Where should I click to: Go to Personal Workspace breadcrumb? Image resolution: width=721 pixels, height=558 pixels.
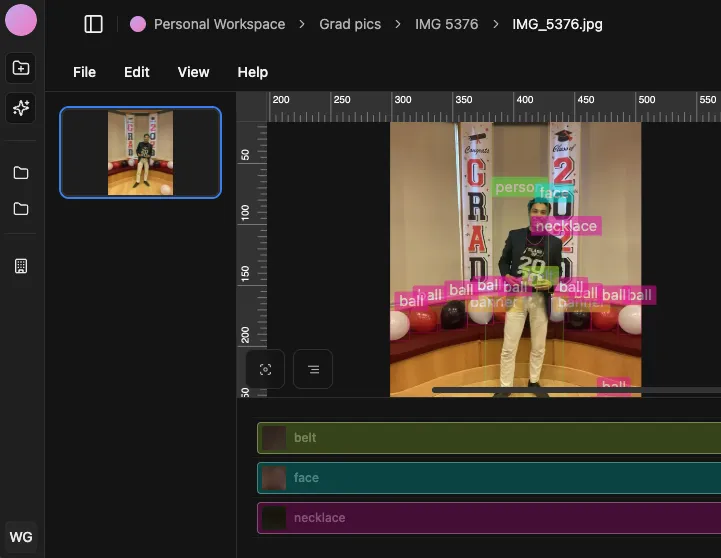[218, 24]
